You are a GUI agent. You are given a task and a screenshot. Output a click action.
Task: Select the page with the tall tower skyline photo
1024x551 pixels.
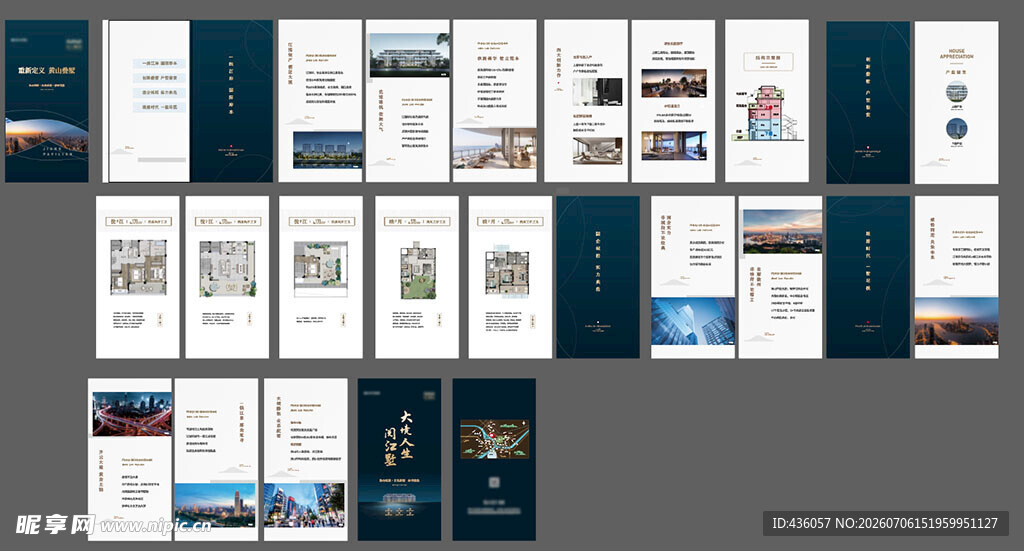216,460
